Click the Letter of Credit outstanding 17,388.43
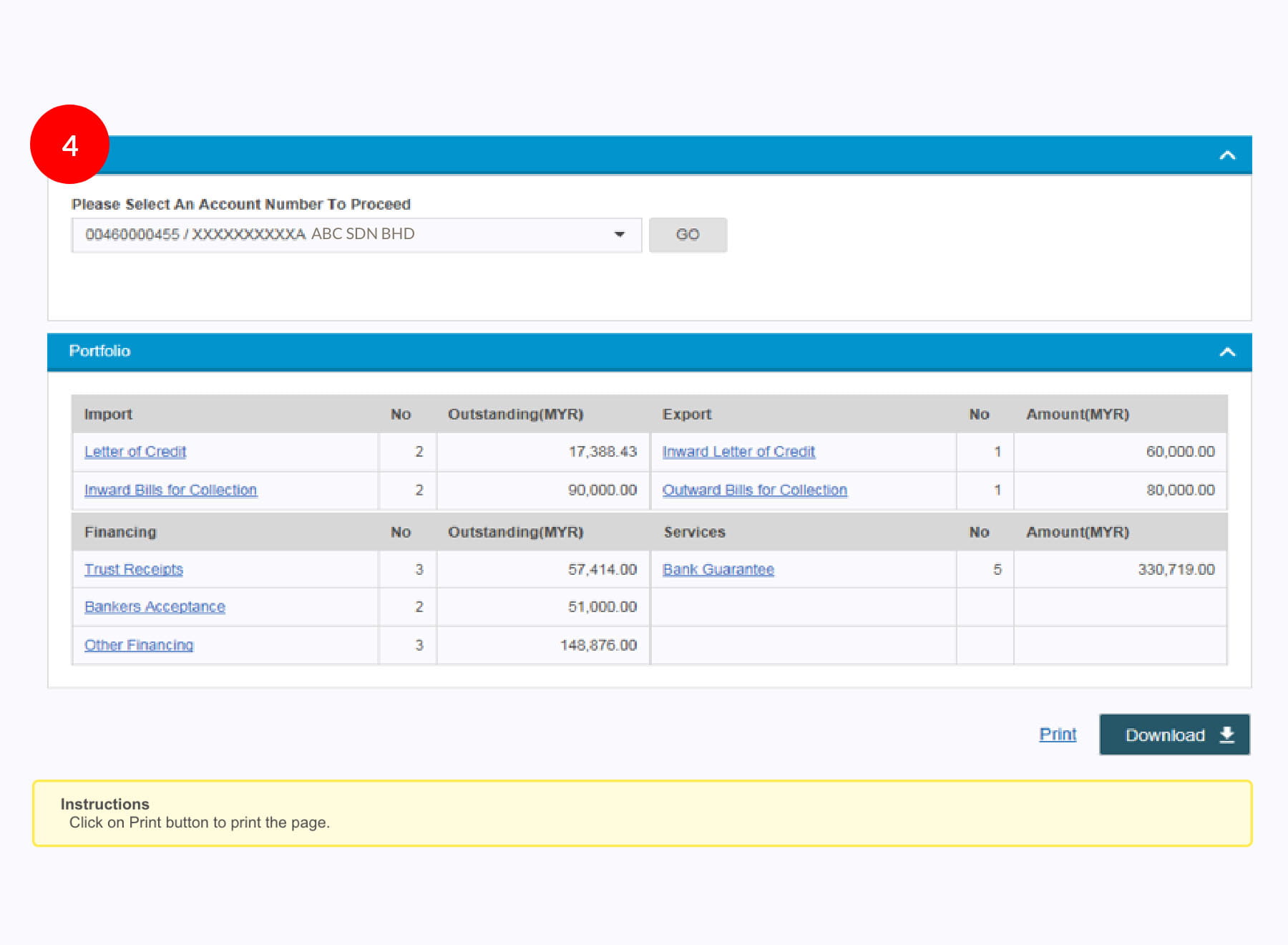The width and height of the screenshot is (1288, 945). (602, 452)
